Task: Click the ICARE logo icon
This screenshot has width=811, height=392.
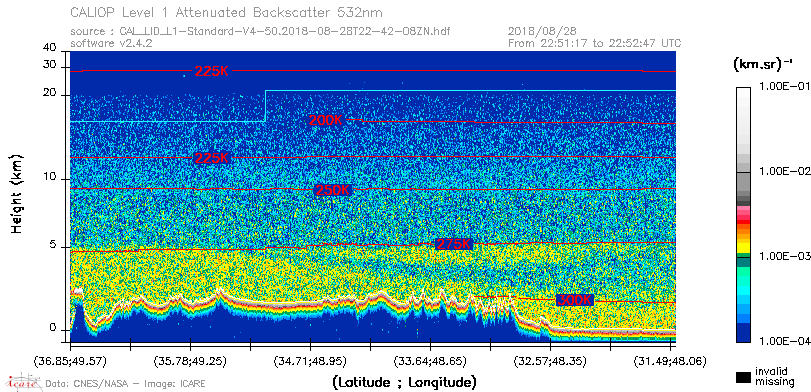Action: point(23,383)
